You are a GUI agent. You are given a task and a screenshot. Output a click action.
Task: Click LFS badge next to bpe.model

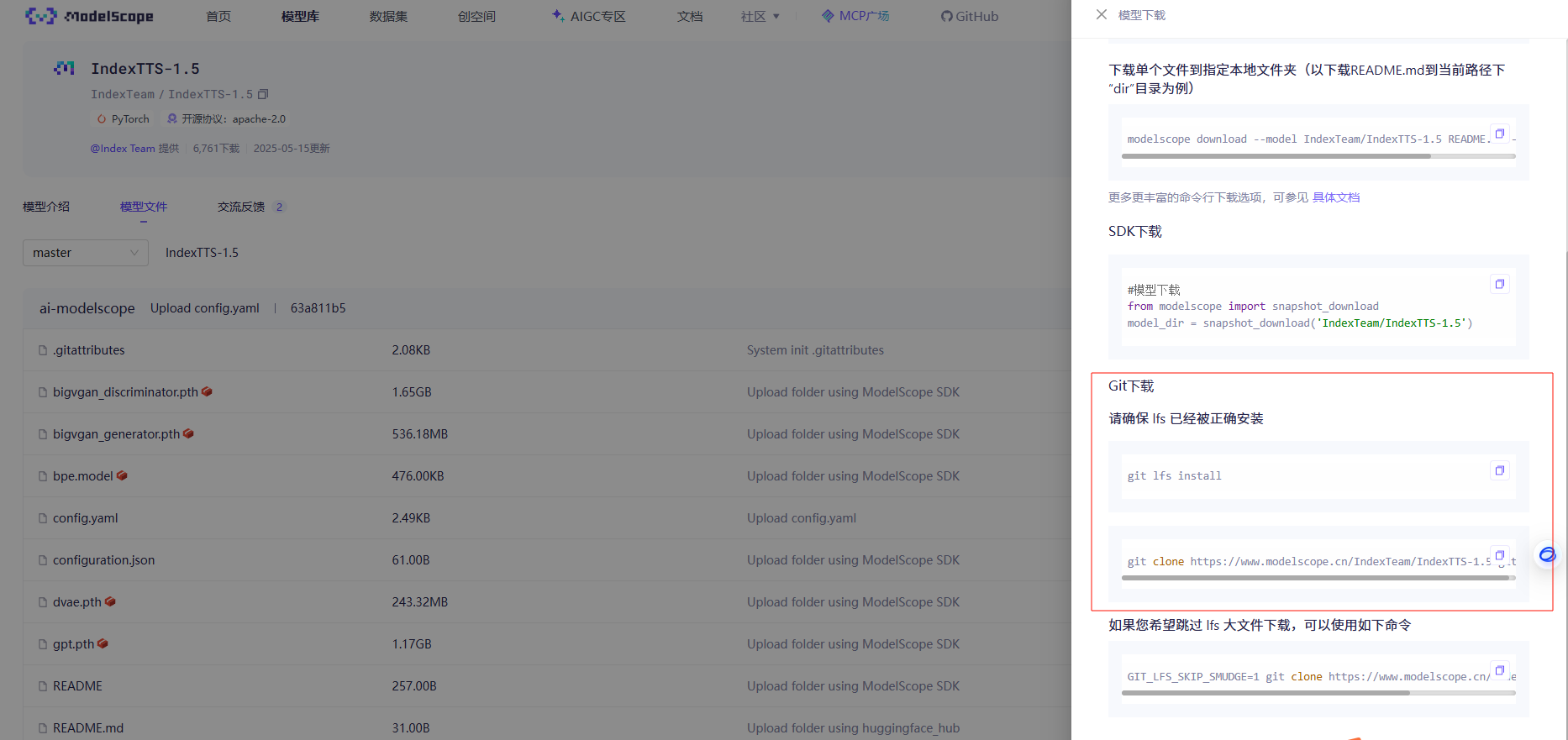[122, 475]
